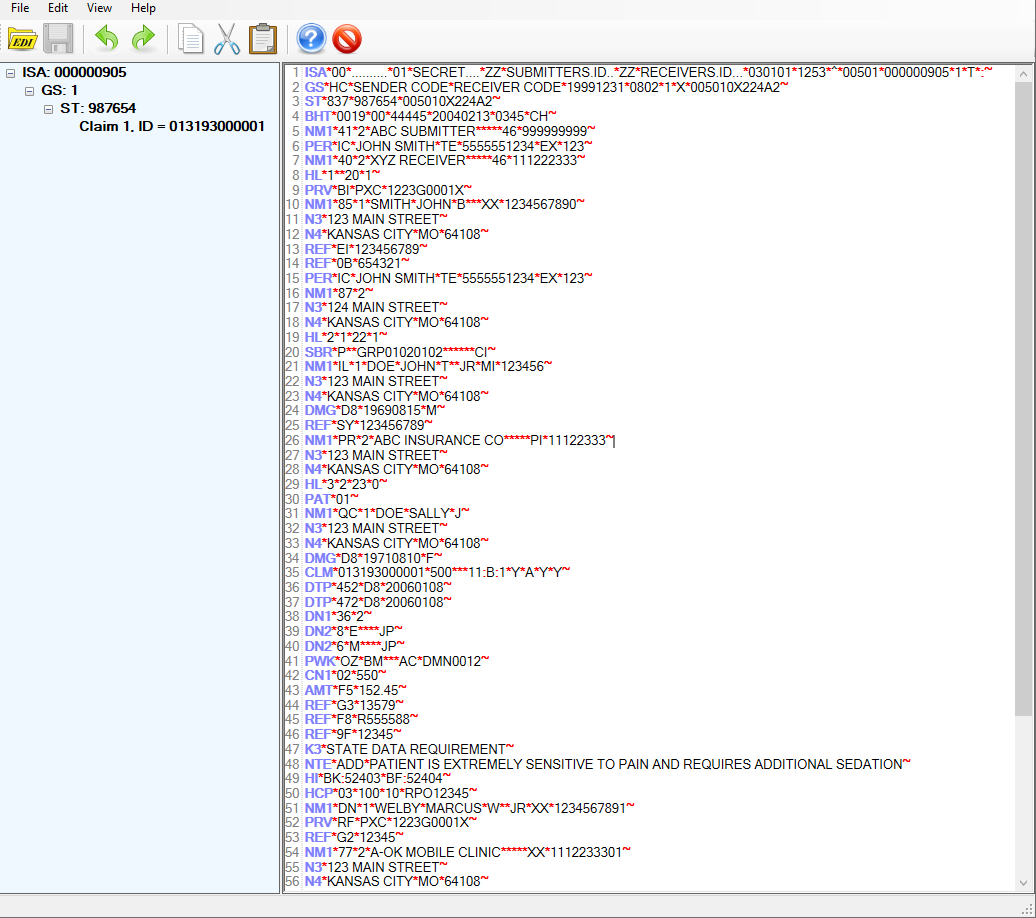Click the HL*2*1*22*1 line
1036x918 pixels.
click(346, 337)
